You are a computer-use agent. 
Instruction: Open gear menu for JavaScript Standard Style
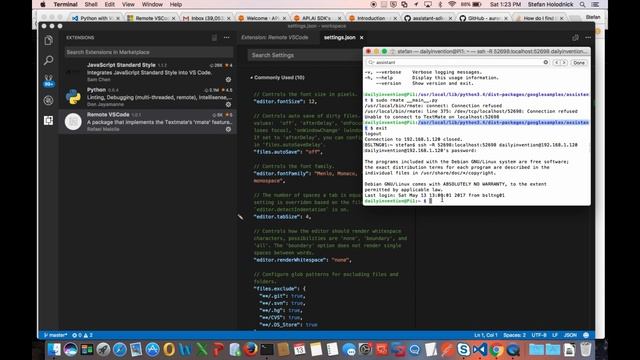pos(229,80)
